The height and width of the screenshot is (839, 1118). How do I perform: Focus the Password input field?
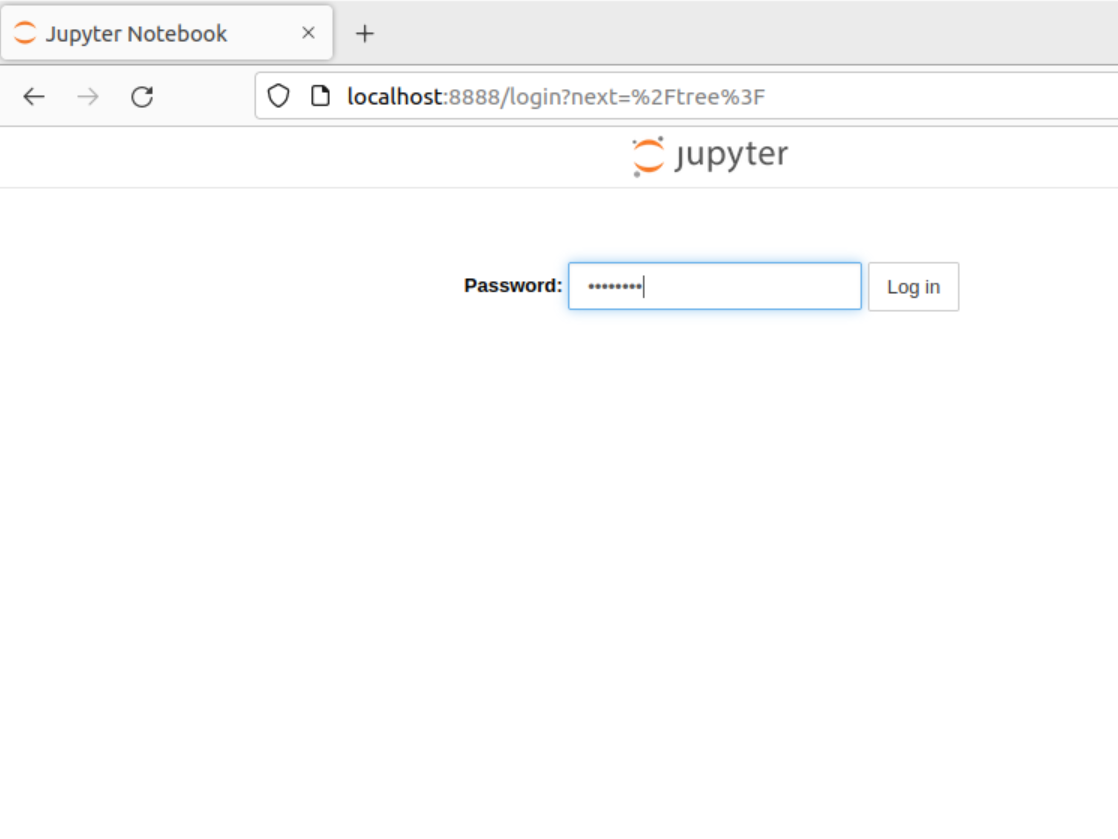(x=714, y=286)
